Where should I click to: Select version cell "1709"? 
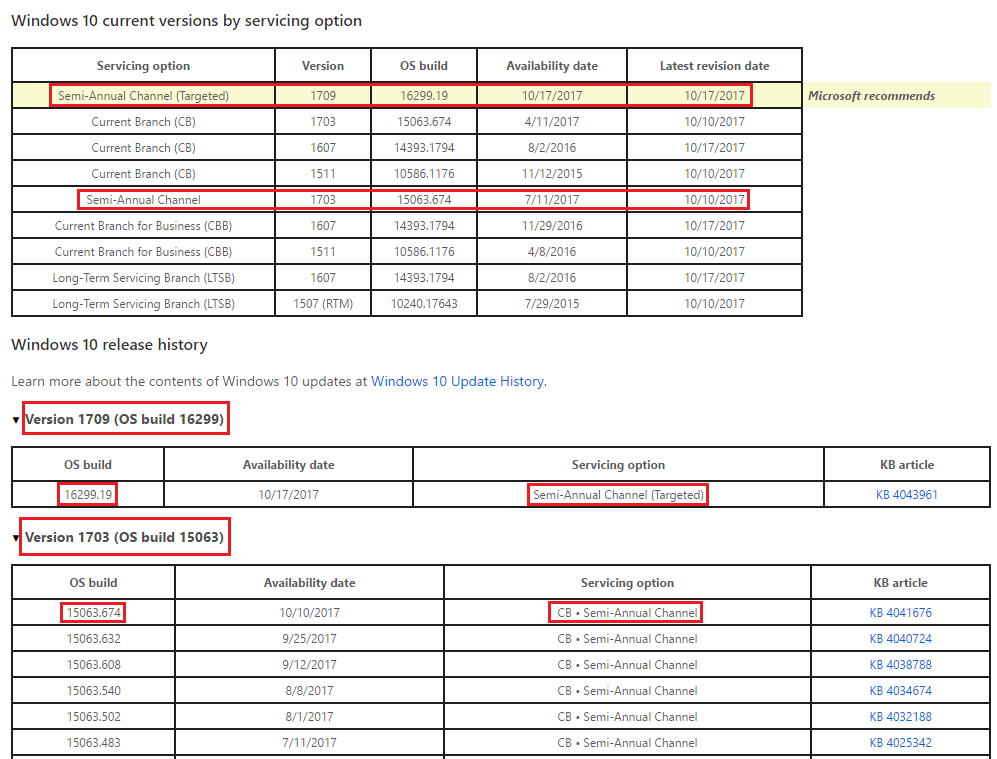pos(322,96)
